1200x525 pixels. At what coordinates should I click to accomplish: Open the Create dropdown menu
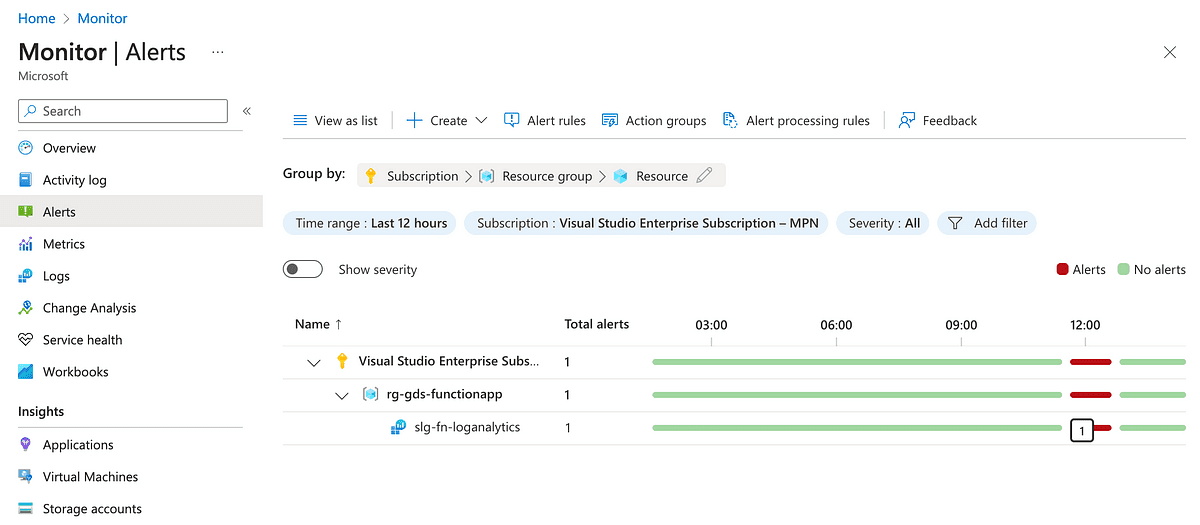(x=447, y=120)
